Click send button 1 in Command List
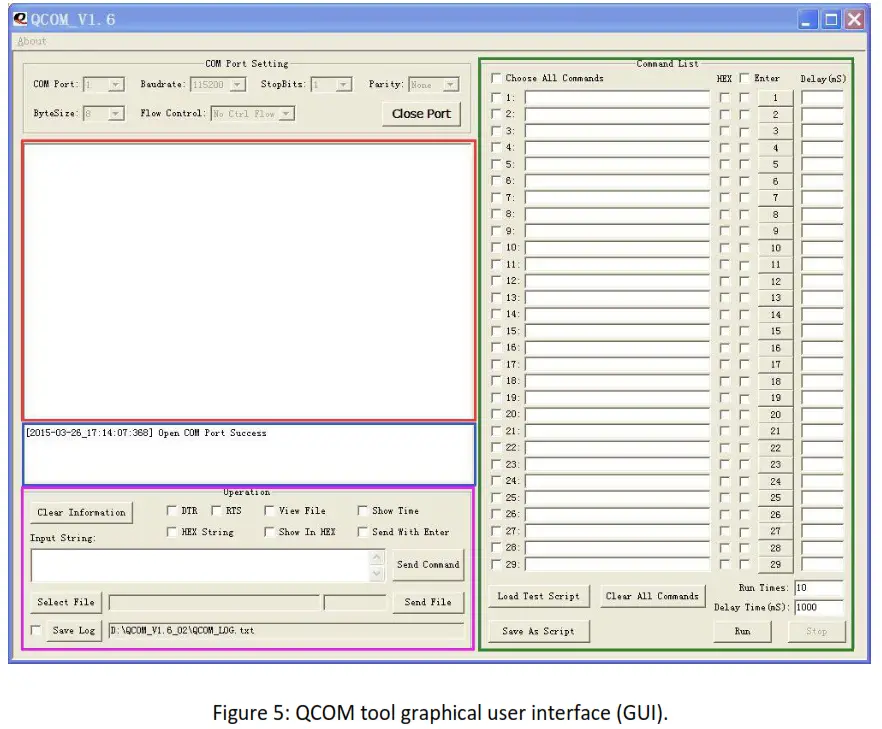Viewport: 882px width, 729px height. pos(775,98)
